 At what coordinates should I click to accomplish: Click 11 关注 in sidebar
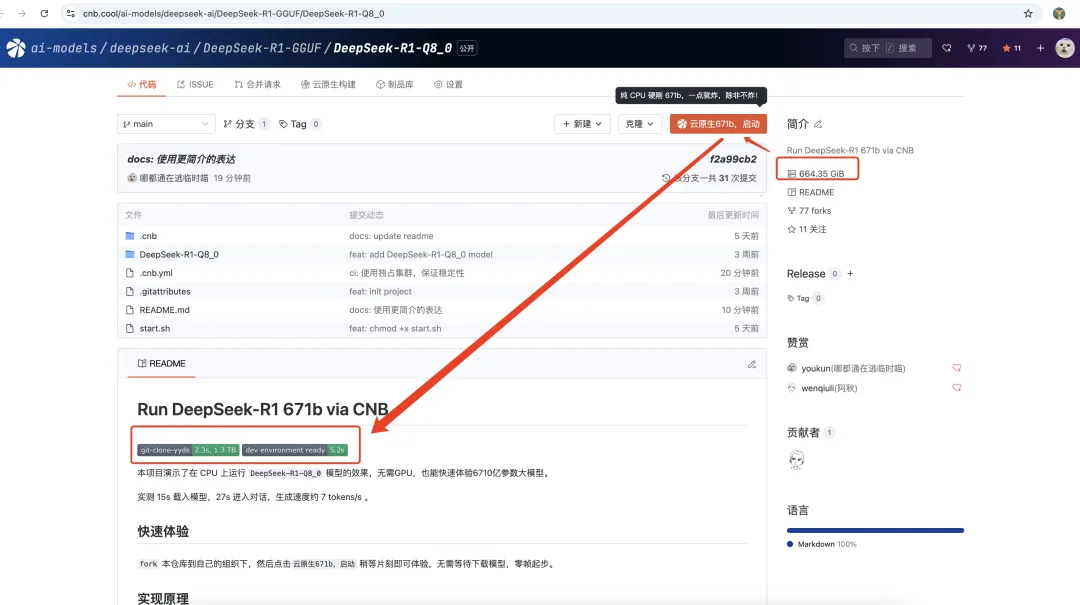pyautogui.click(x=807, y=229)
